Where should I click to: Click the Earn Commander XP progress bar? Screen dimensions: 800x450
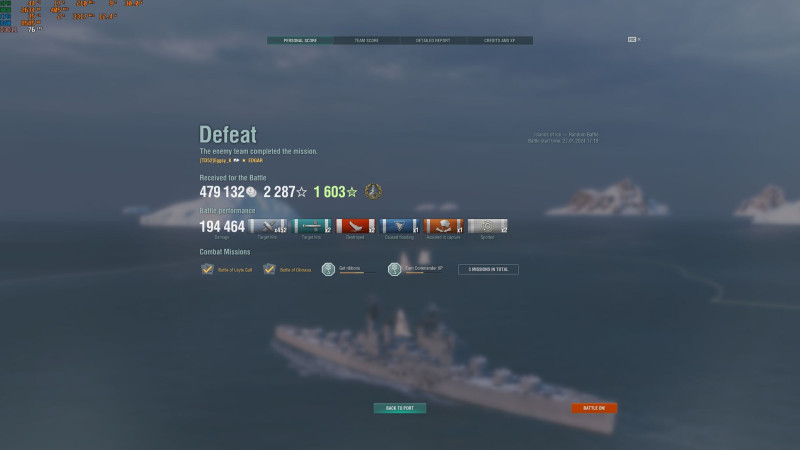424,273
